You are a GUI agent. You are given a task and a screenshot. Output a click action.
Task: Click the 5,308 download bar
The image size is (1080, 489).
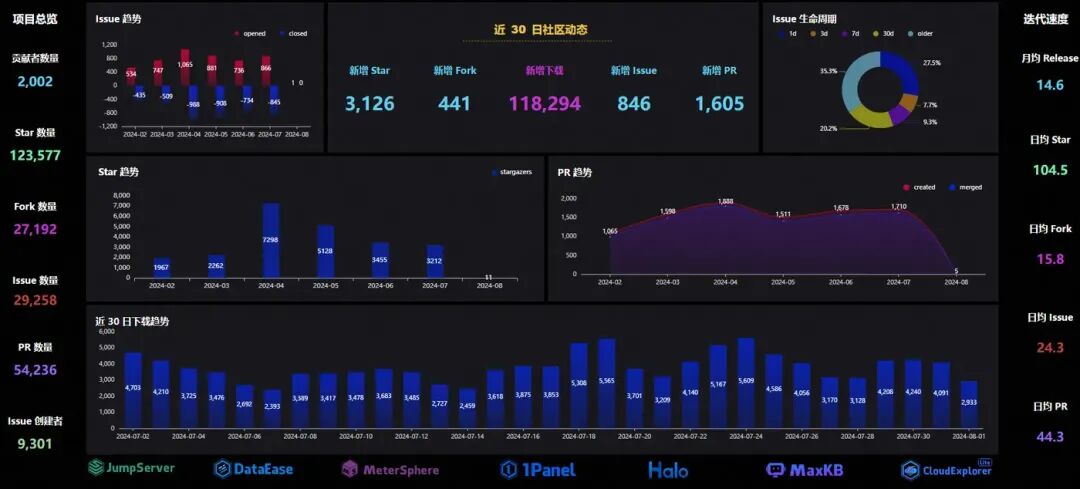point(579,385)
